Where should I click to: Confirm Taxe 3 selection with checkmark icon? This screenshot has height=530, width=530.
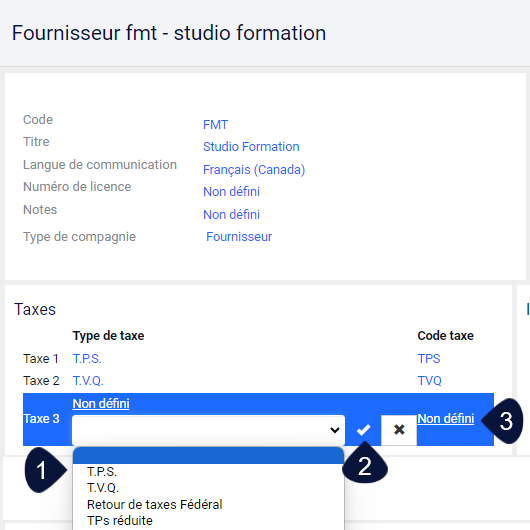coord(363,430)
